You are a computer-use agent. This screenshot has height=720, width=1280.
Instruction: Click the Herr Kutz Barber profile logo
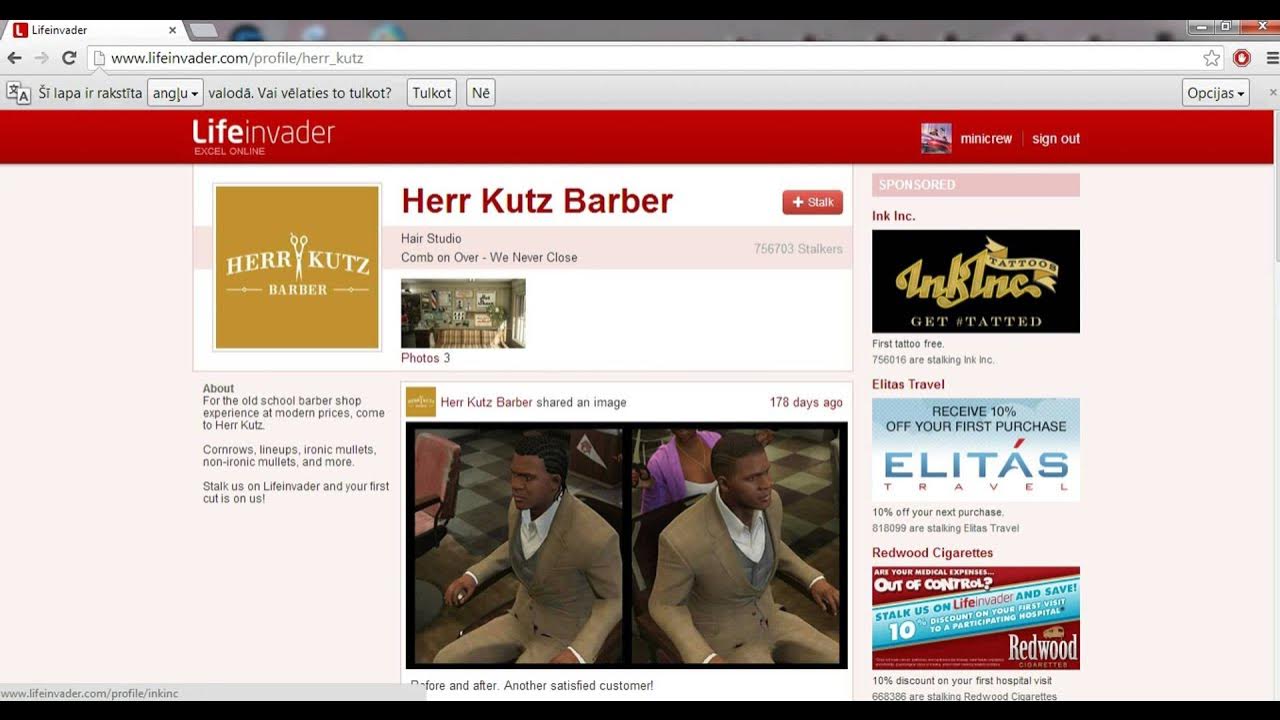click(297, 267)
